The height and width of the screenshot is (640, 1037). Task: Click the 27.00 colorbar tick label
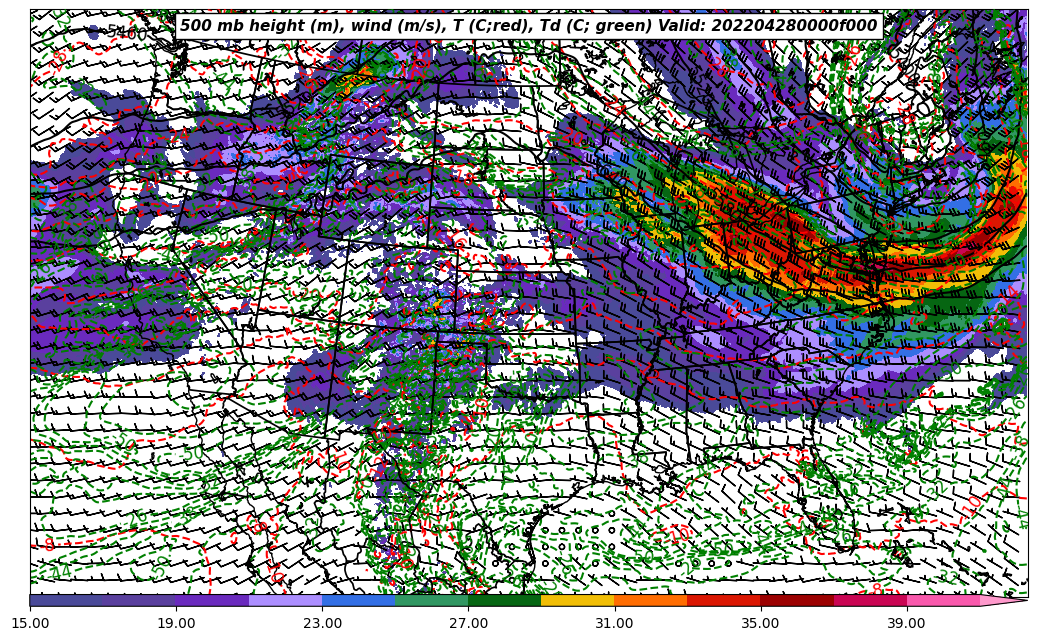pos(468,623)
